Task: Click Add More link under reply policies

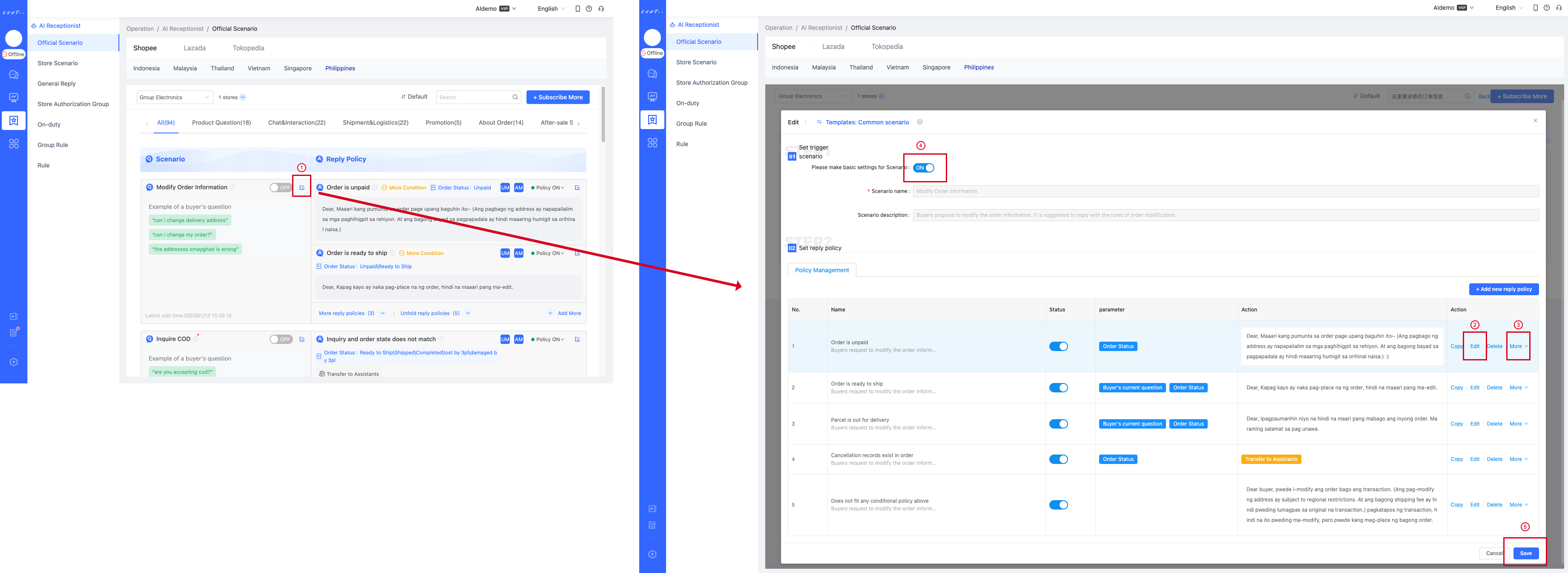Action: tap(565, 313)
